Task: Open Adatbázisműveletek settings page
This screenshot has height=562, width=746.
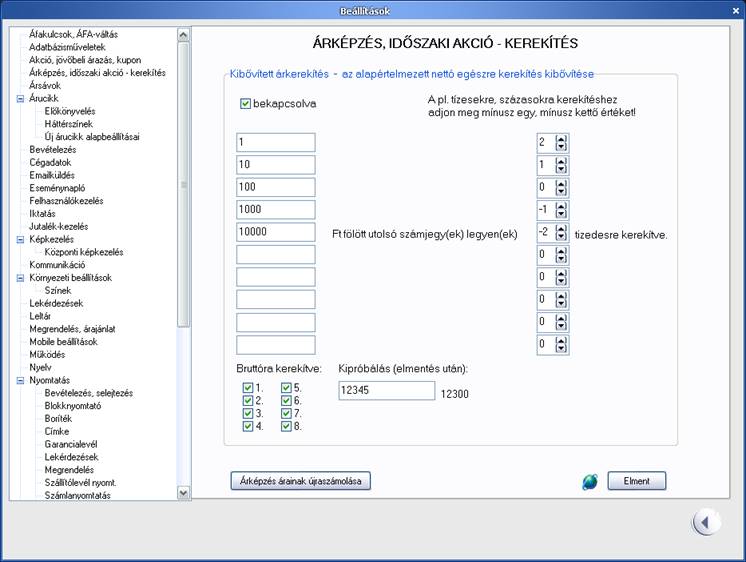Action: point(67,47)
